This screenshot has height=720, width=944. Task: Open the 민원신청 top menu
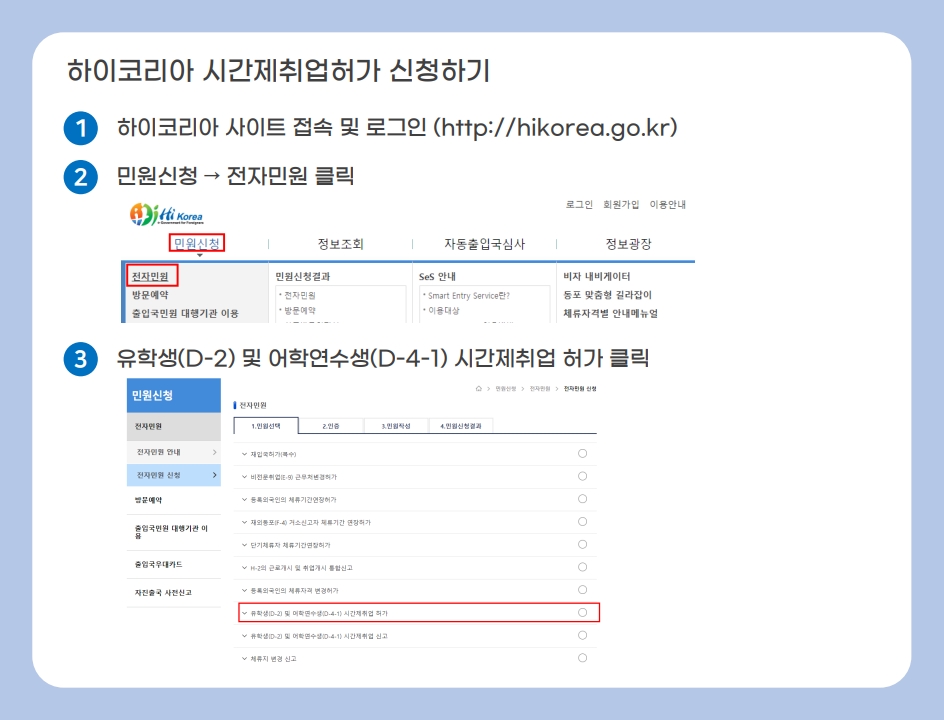click(x=196, y=243)
